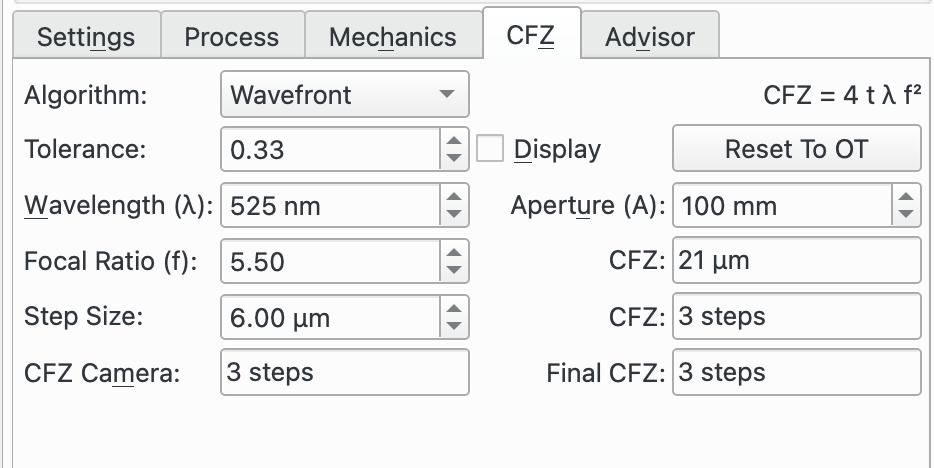Decrease Step Size with the down arrow
This screenshot has width=934, height=468.
pos(454,326)
